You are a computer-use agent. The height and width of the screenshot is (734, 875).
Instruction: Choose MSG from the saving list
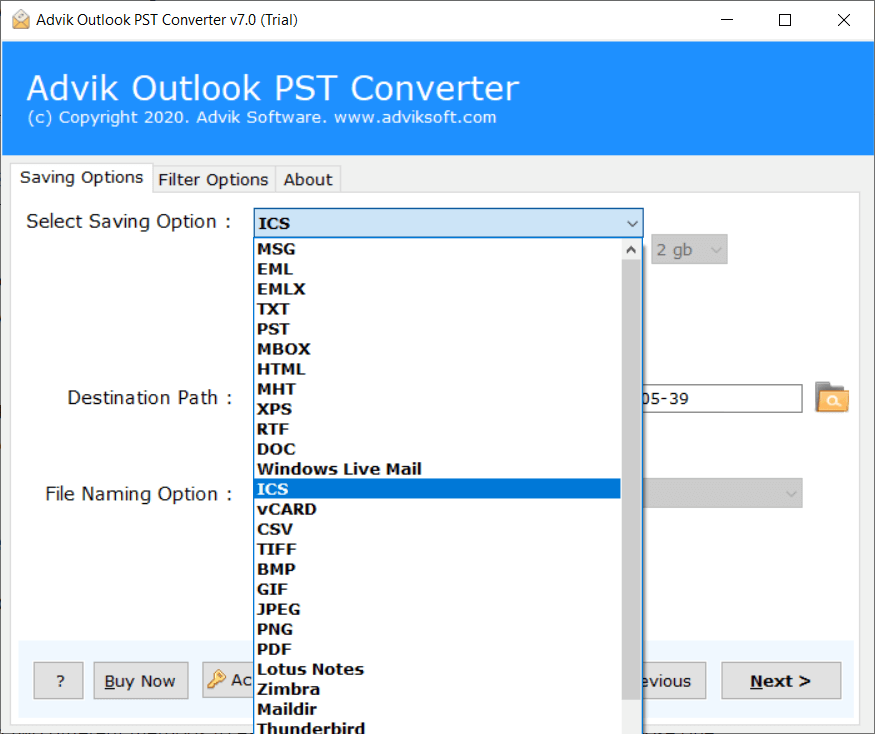(x=438, y=249)
